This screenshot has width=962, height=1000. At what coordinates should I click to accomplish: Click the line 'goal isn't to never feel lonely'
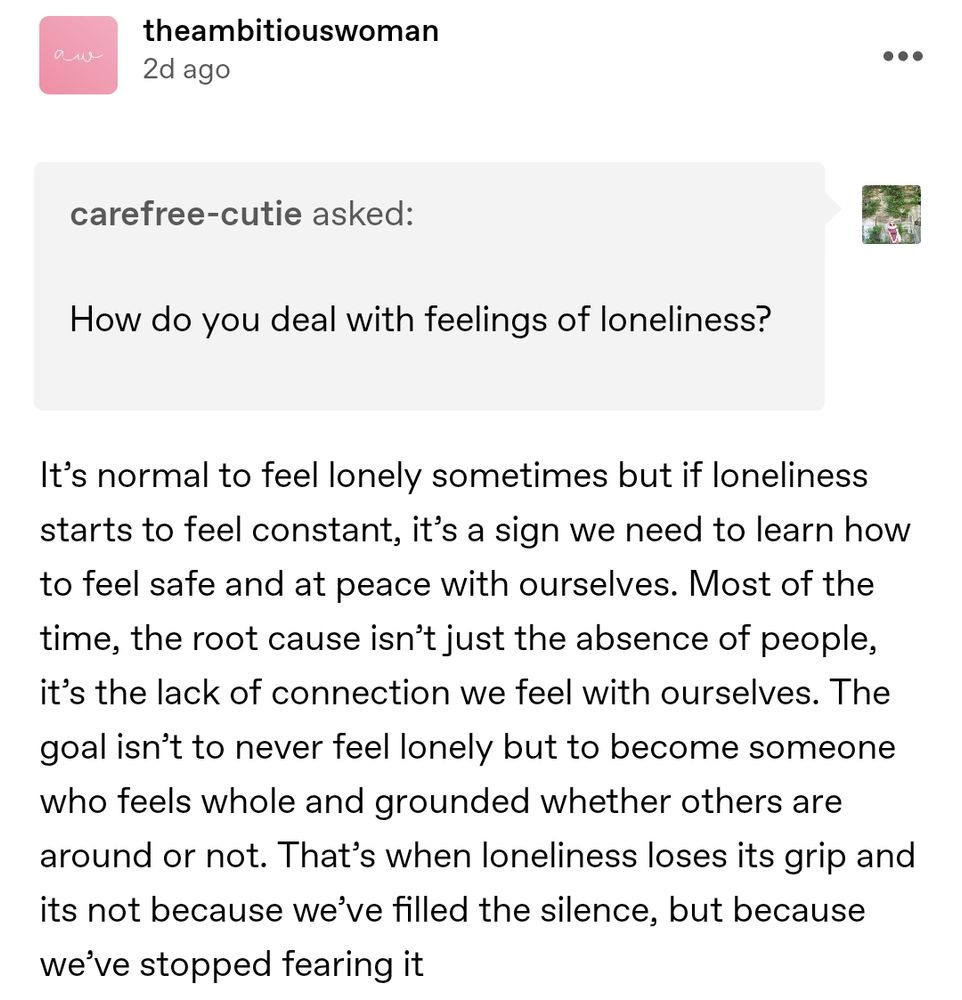tap(468, 747)
